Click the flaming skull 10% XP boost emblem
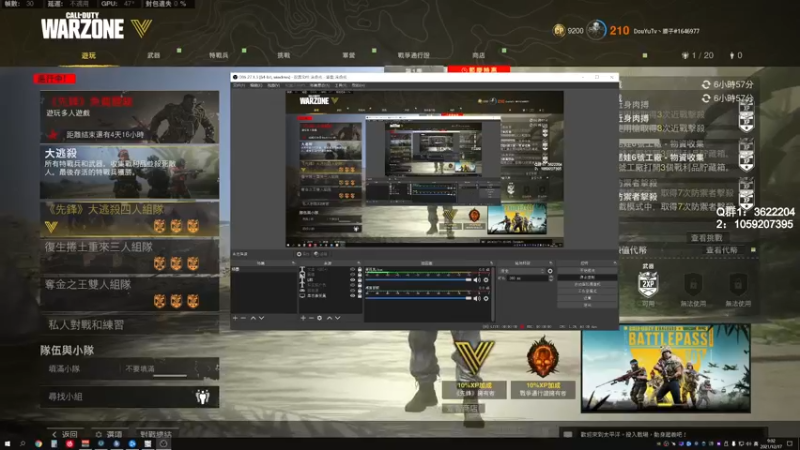The image size is (800, 450). [x=542, y=357]
